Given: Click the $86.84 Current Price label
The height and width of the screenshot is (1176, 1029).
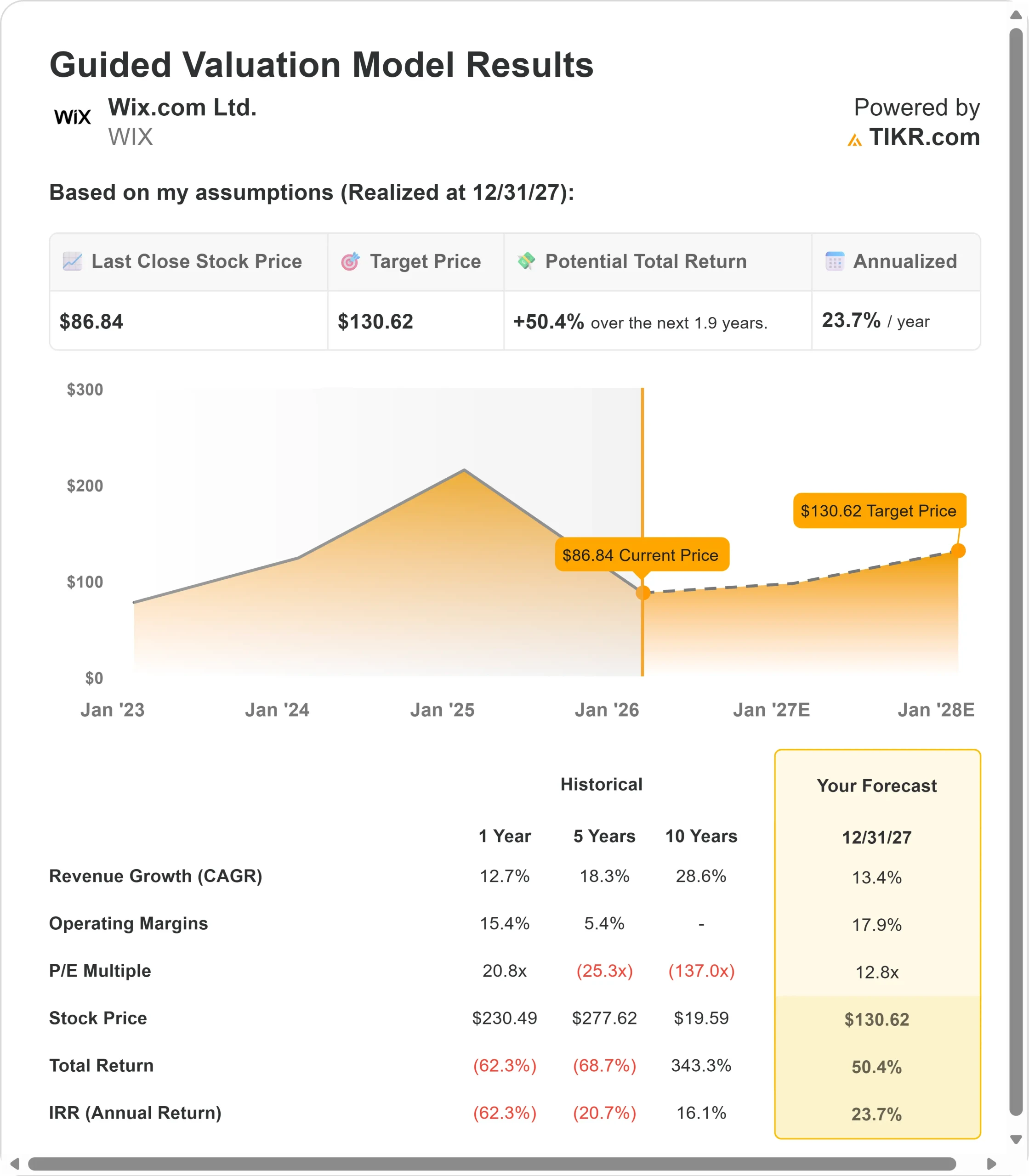Looking at the screenshot, I should [642, 554].
